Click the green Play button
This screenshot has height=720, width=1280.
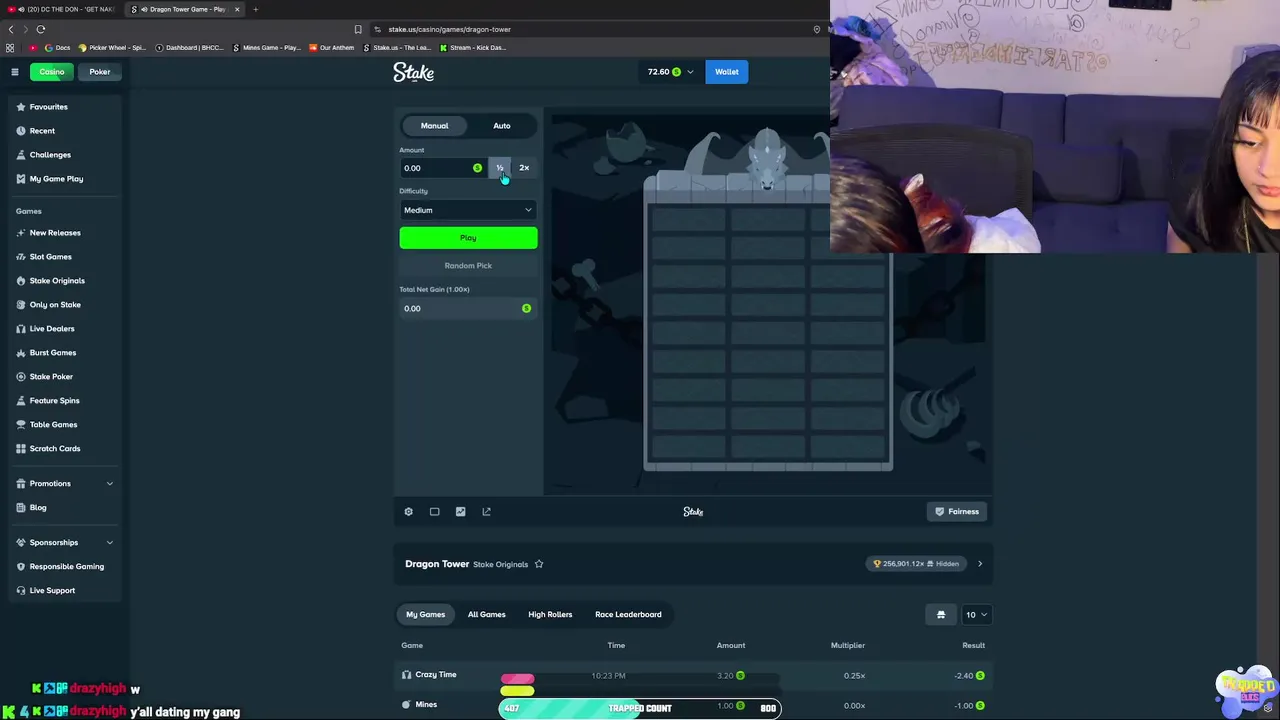click(468, 238)
